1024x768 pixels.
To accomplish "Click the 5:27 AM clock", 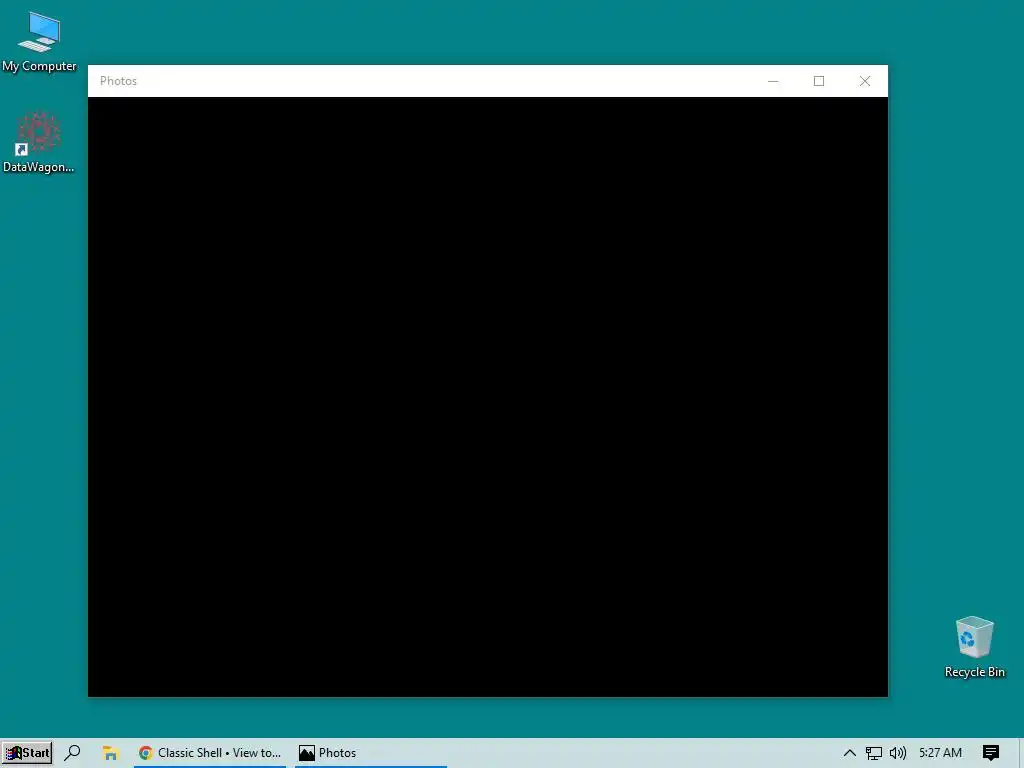I will [x=940, y=753].
